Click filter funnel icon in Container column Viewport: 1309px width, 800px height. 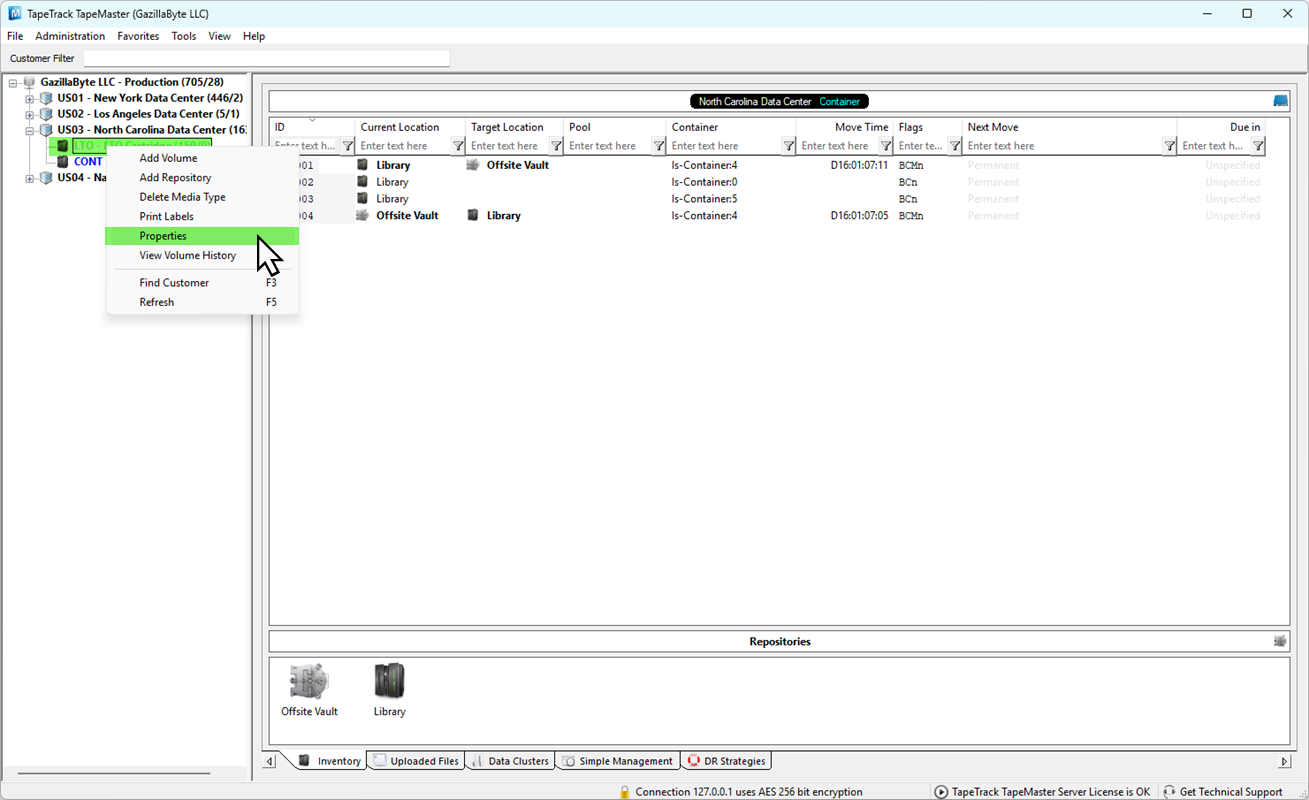coord(788,146)
